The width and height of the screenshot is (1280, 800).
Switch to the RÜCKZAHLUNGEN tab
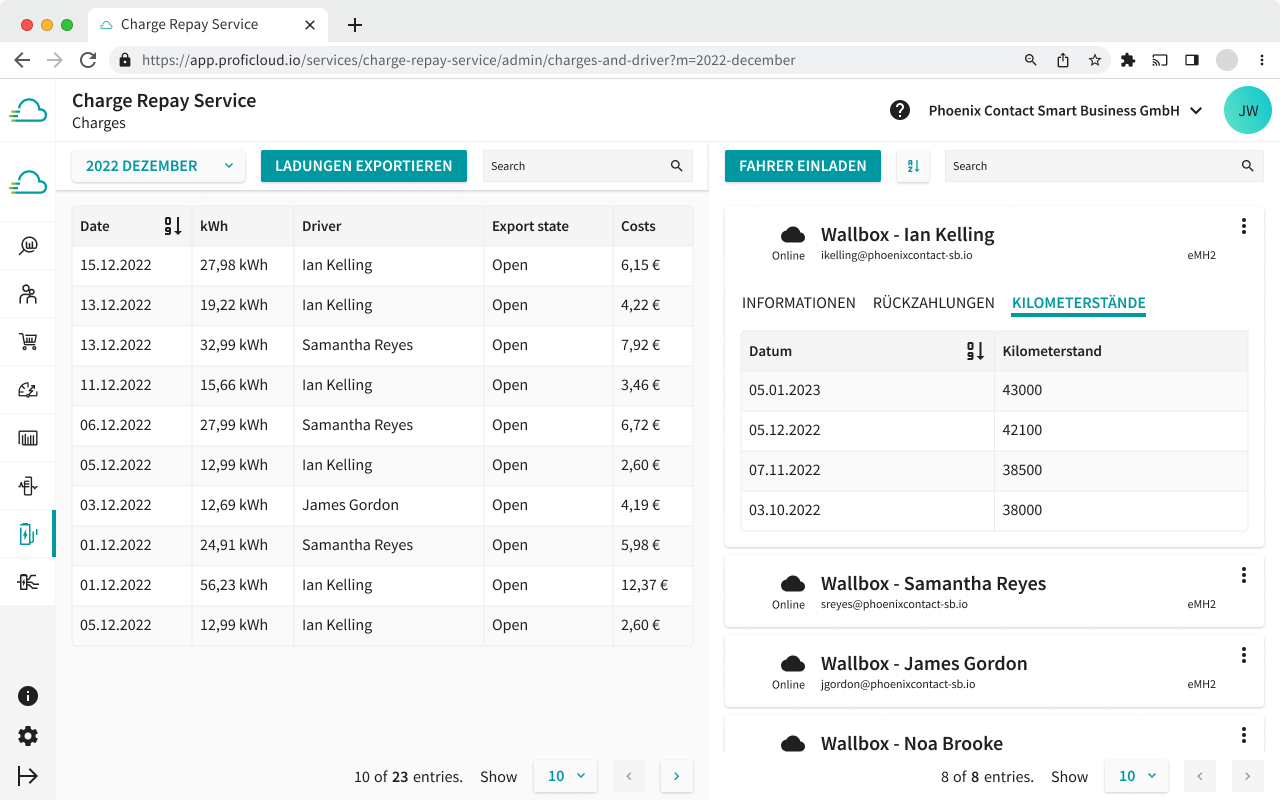(933, 302)
